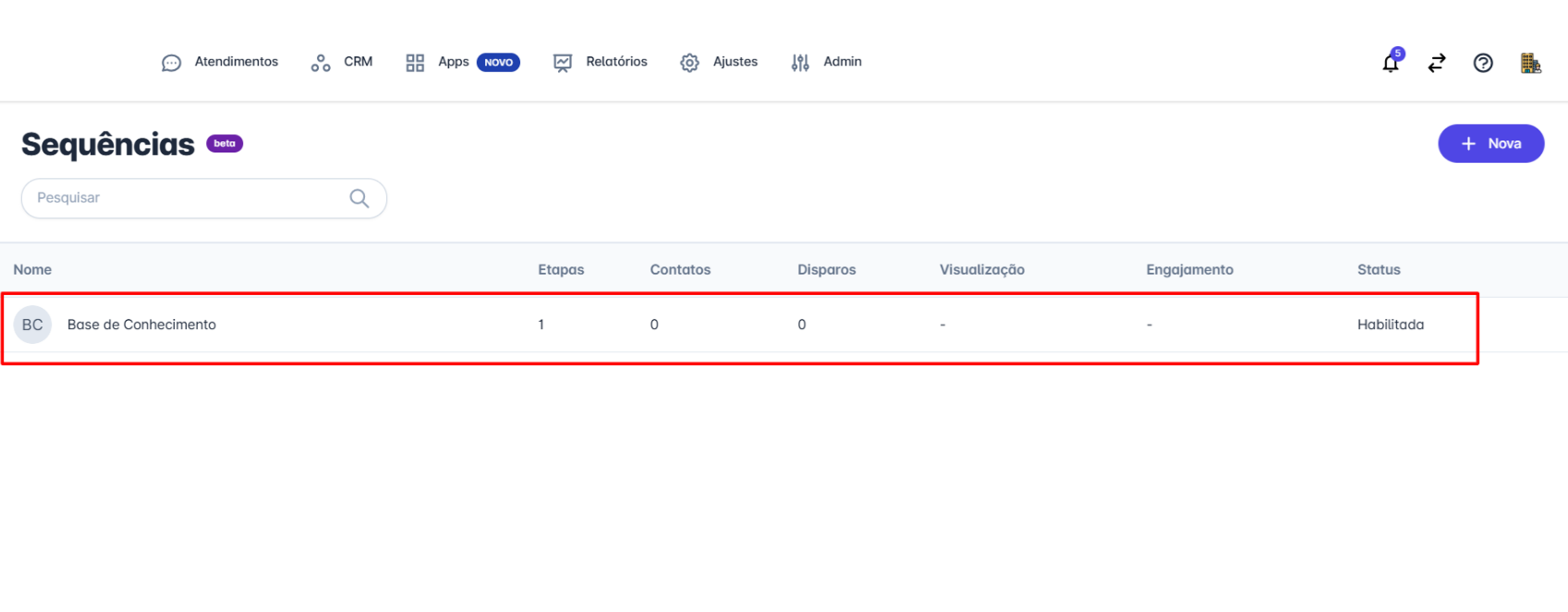This screenshot has width=1568, height=612.
Task: Click the Apps grid icon
Action: [415, 63]
